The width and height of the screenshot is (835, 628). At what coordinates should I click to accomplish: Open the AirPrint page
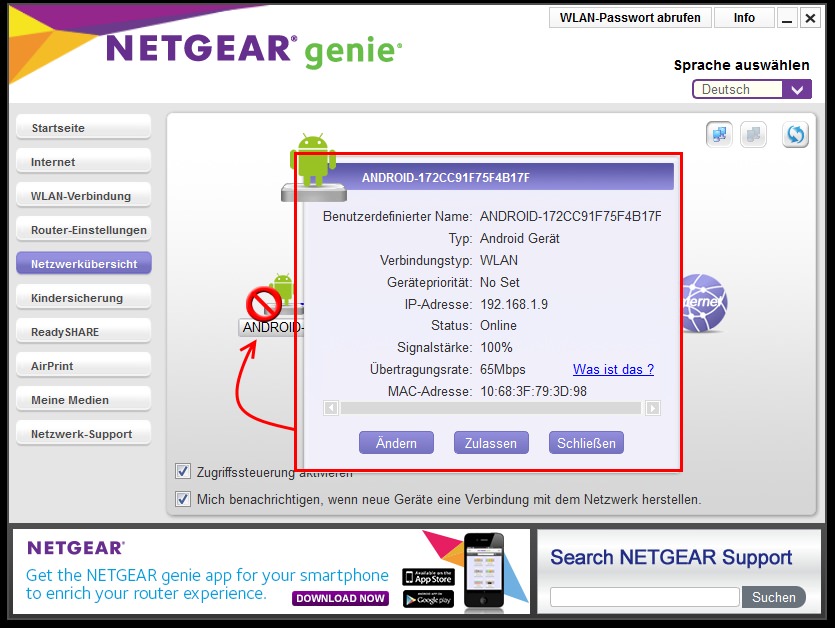(x=84, y=366)
